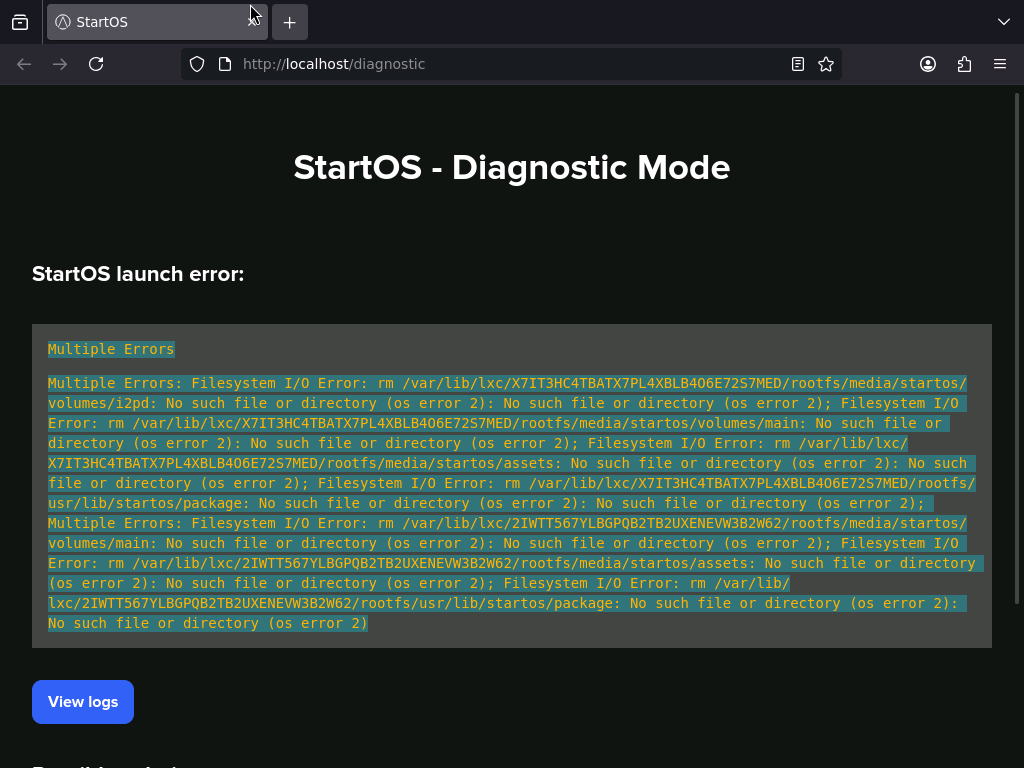
Task: Close the StartOS tab
Action: [x=252, y=22]
